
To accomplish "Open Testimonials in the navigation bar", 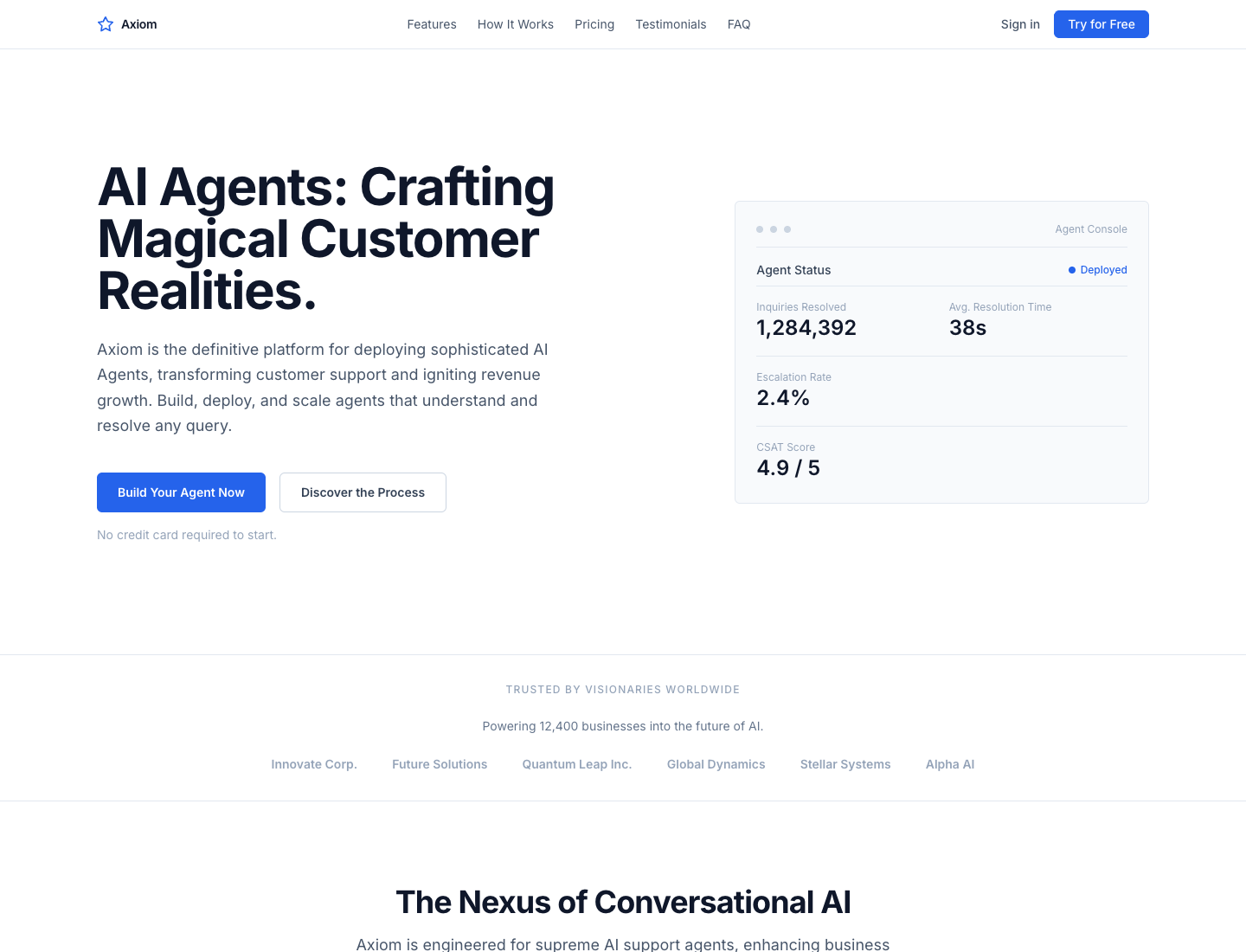I will (671, 24).
